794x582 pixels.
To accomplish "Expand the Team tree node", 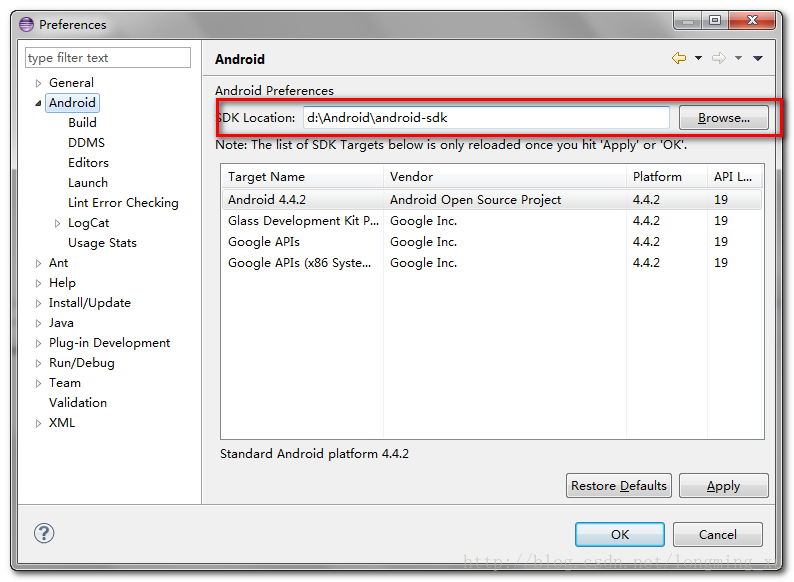I will click(x=38, y=383).
